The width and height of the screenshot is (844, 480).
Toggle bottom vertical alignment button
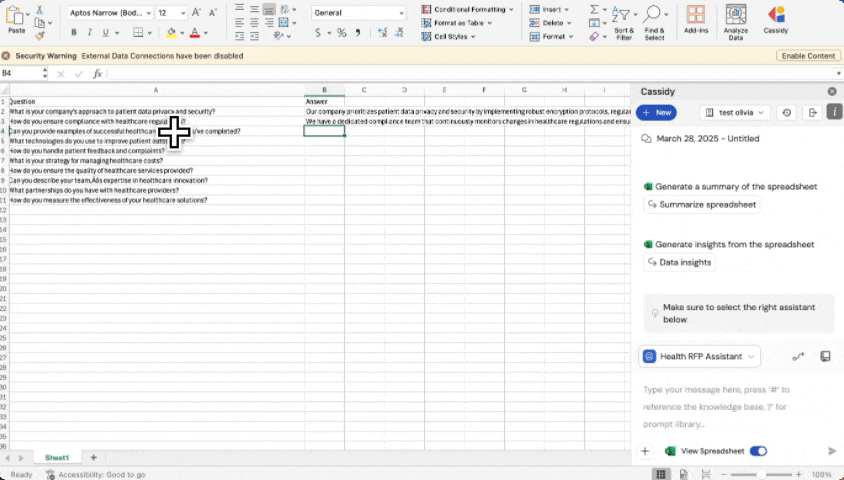(x=269, y=9)
